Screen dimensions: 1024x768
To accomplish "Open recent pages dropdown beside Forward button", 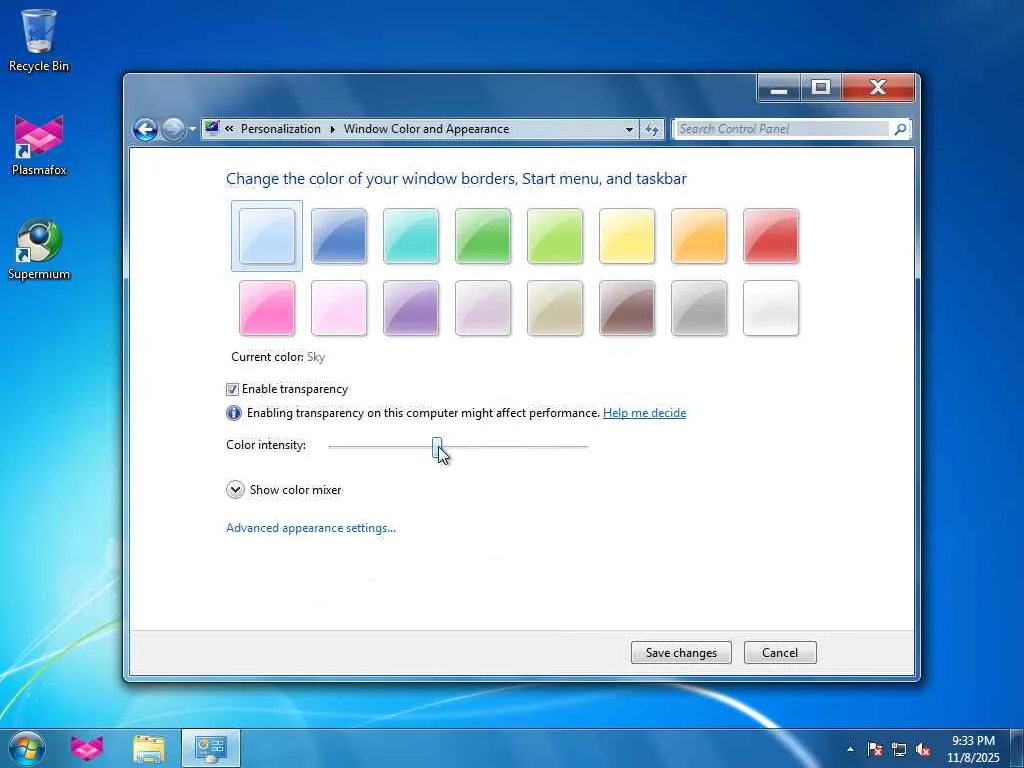I will [192, 129].
